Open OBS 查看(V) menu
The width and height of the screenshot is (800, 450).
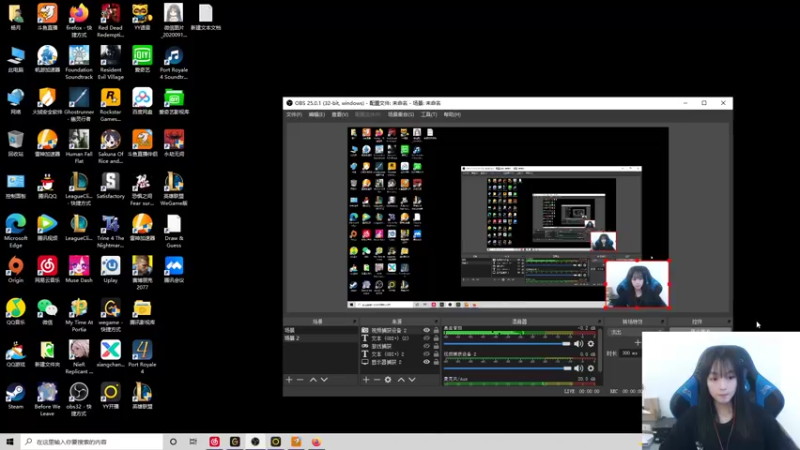(340, 115)
